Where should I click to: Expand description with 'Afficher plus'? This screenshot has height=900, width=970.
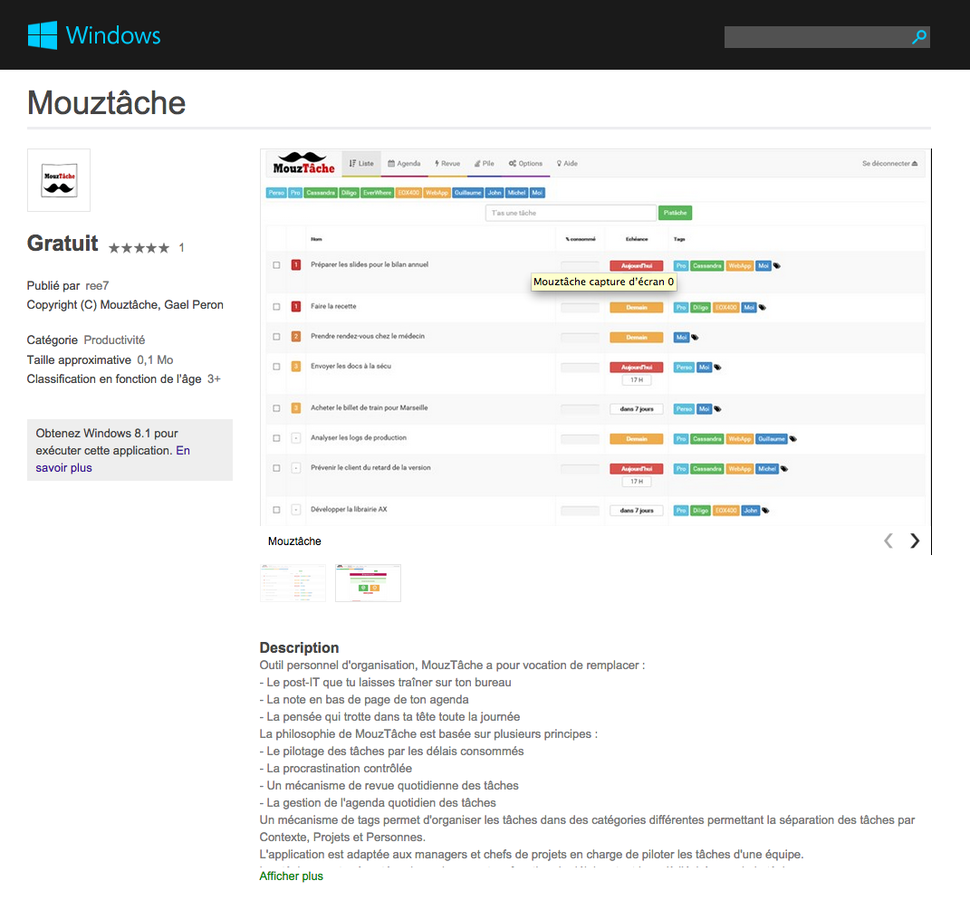291,876
